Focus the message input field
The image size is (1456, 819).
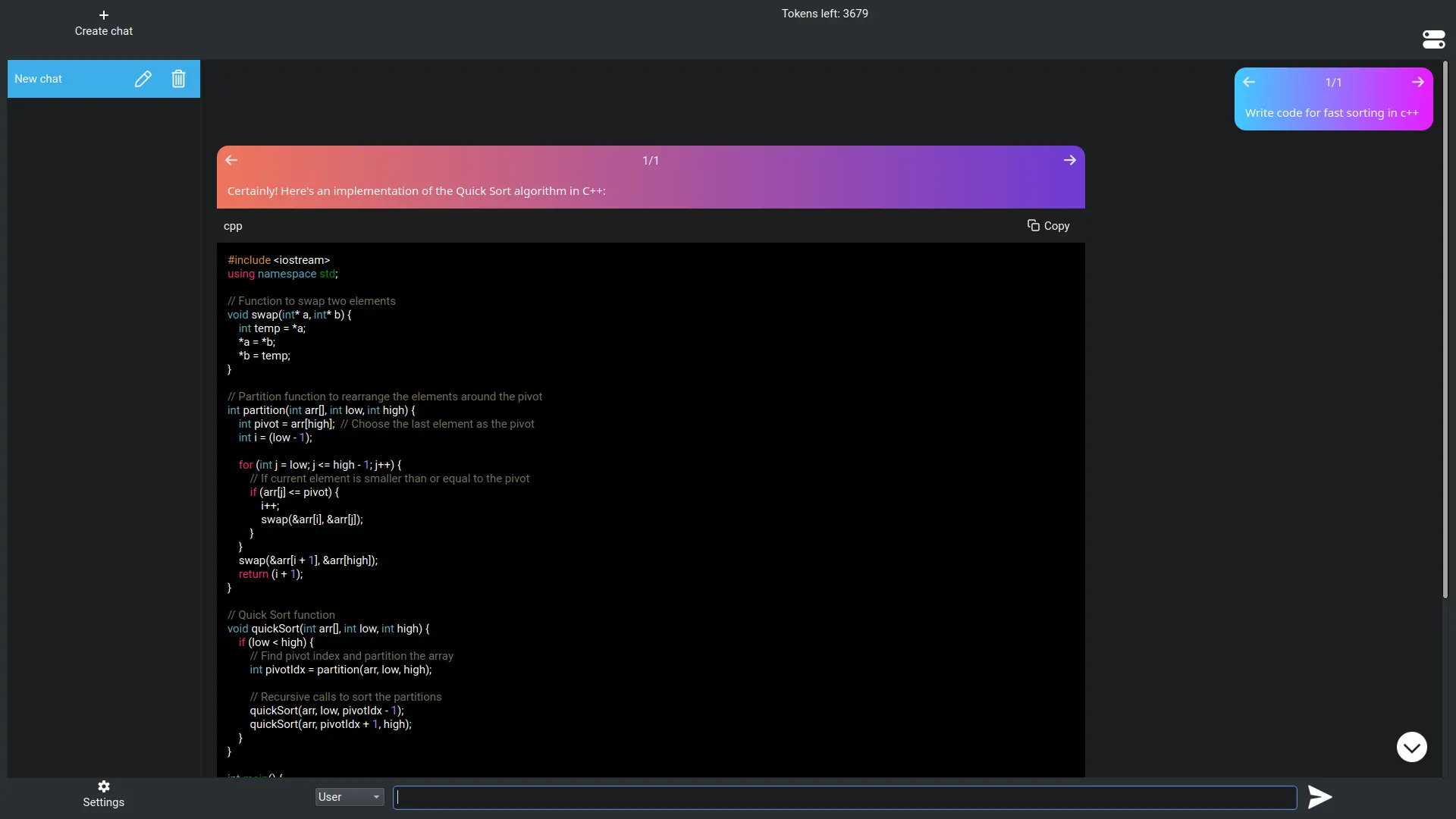[845, 797]
